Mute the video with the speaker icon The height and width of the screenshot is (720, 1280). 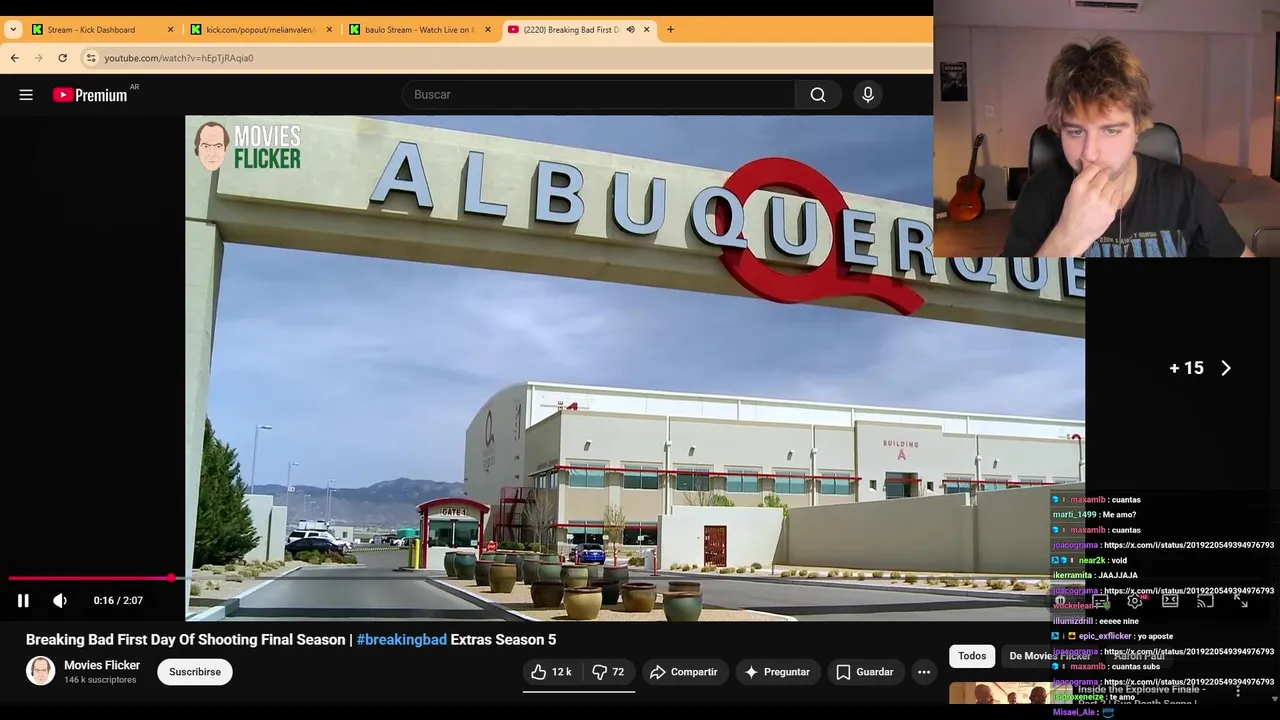pyautogui.click(x=60, y=601)
